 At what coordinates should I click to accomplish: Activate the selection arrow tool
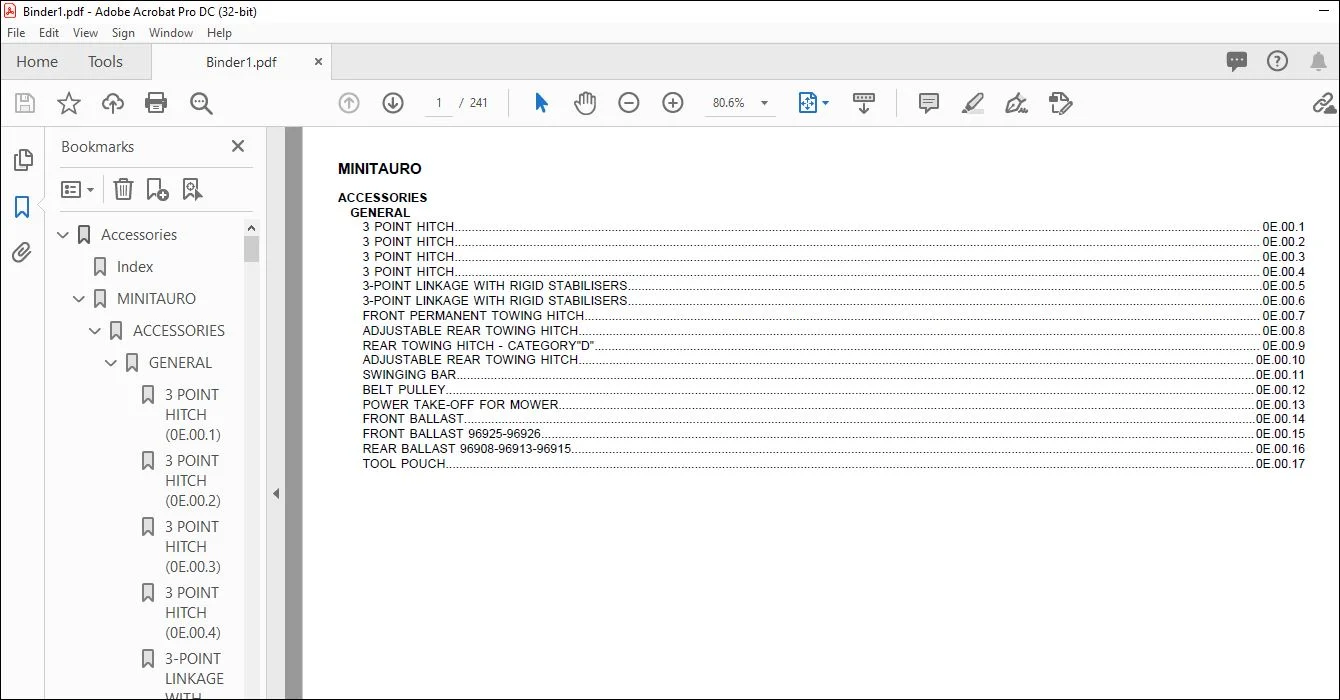(541, 103)
